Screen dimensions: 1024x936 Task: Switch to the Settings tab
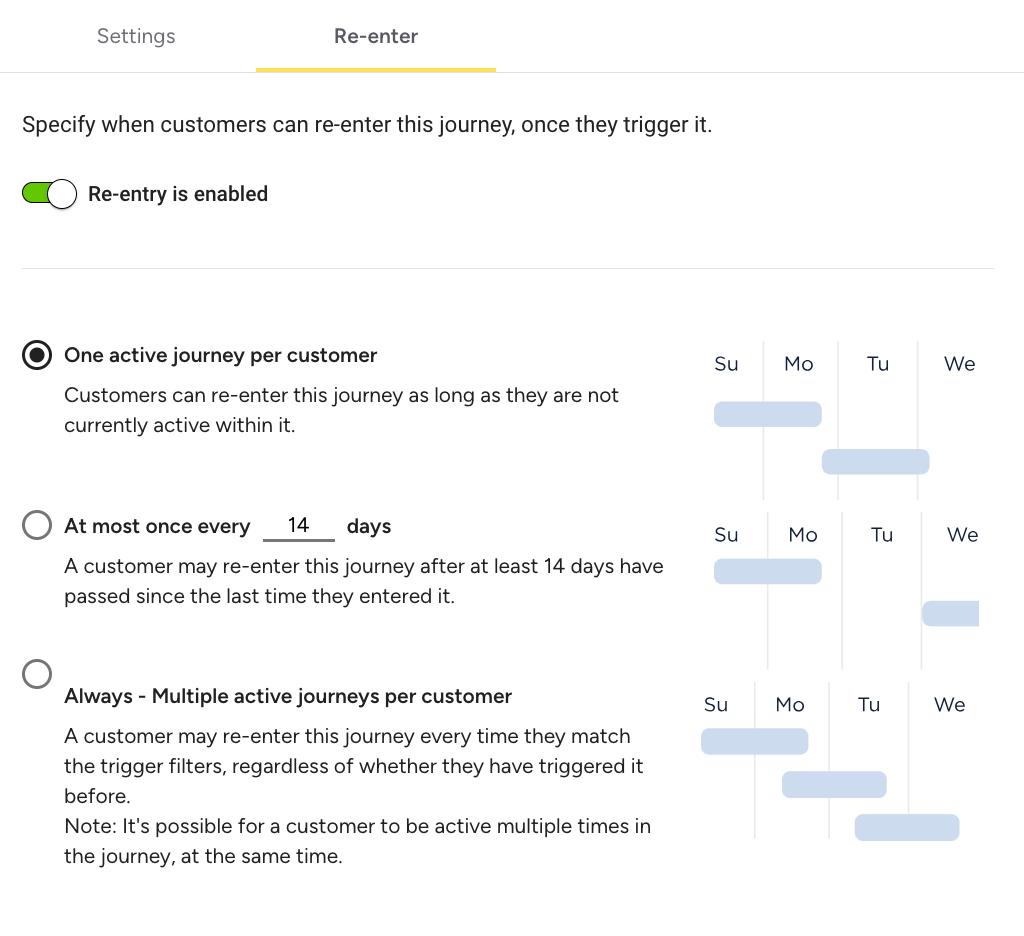[136, 36]
